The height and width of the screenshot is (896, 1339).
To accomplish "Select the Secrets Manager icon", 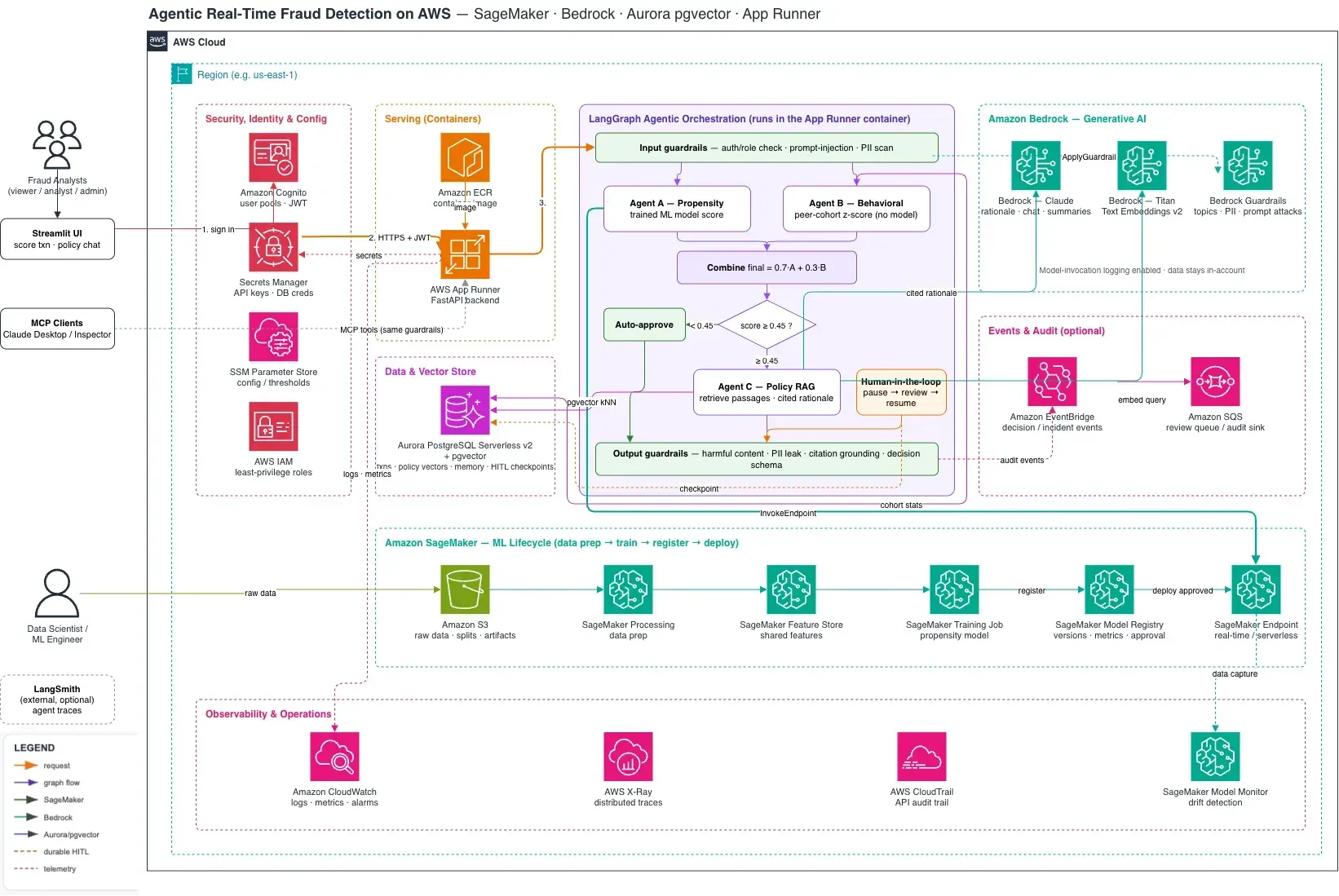I will pos(273,247).
